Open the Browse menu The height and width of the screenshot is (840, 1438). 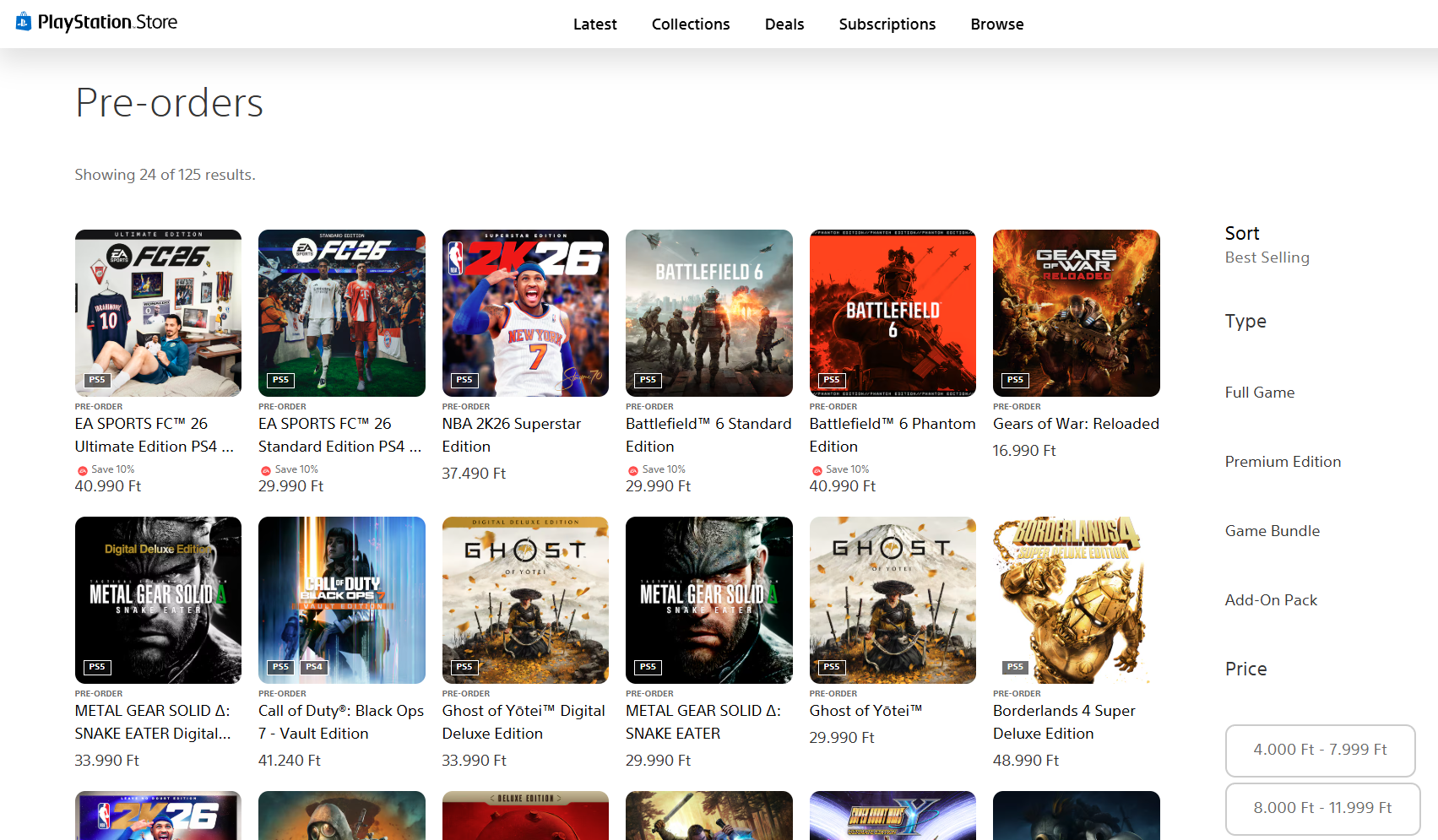pyautogui.click(x=997, y=24)
